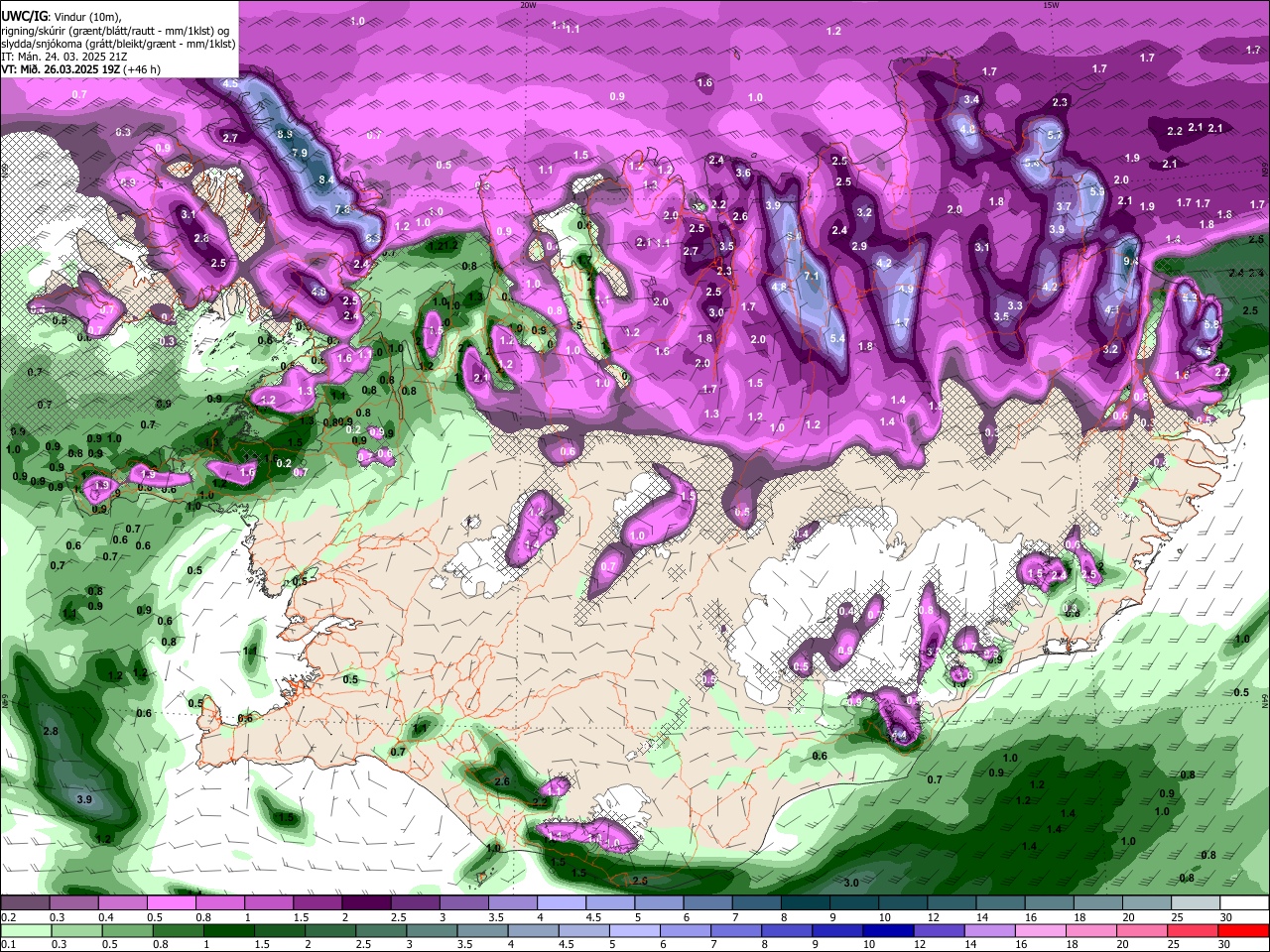Click the '9.4' precipitation value on the map
This screenshot has width=1270, height=952.
pyautogui.click(x=1130, y=262)
